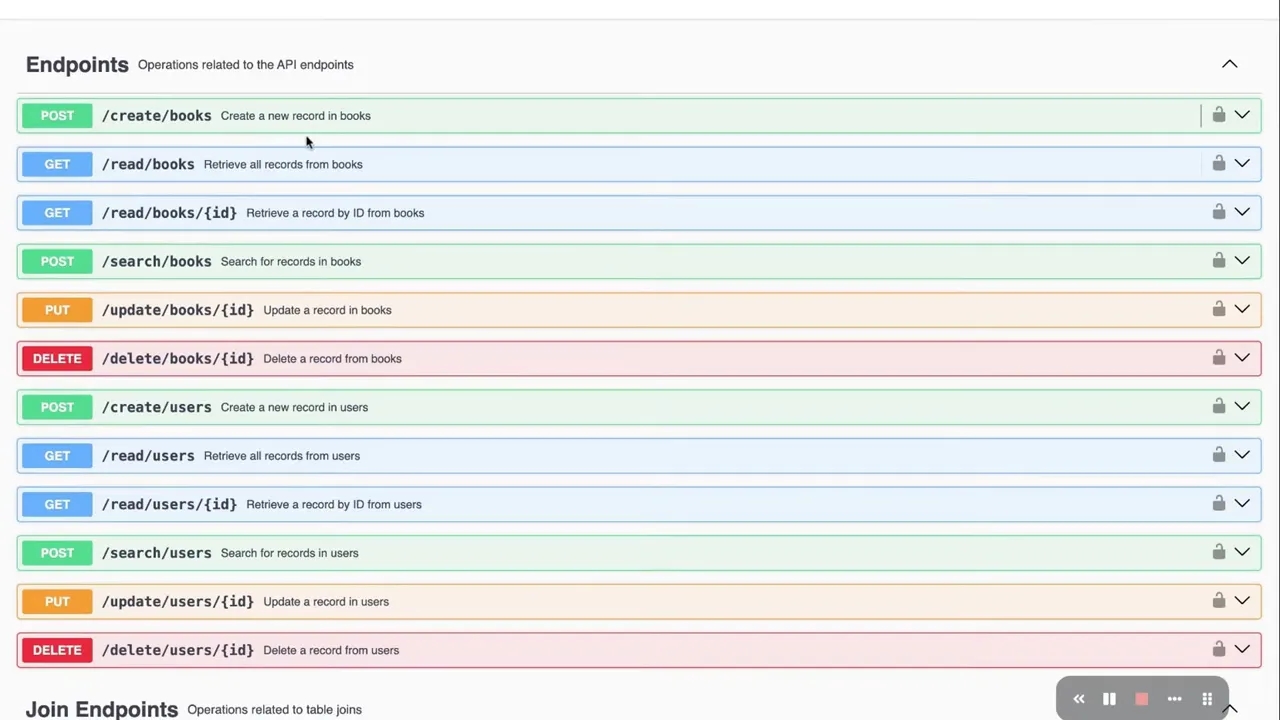
Task: Expand the POST /search/books chevron
Action: 1242,260
